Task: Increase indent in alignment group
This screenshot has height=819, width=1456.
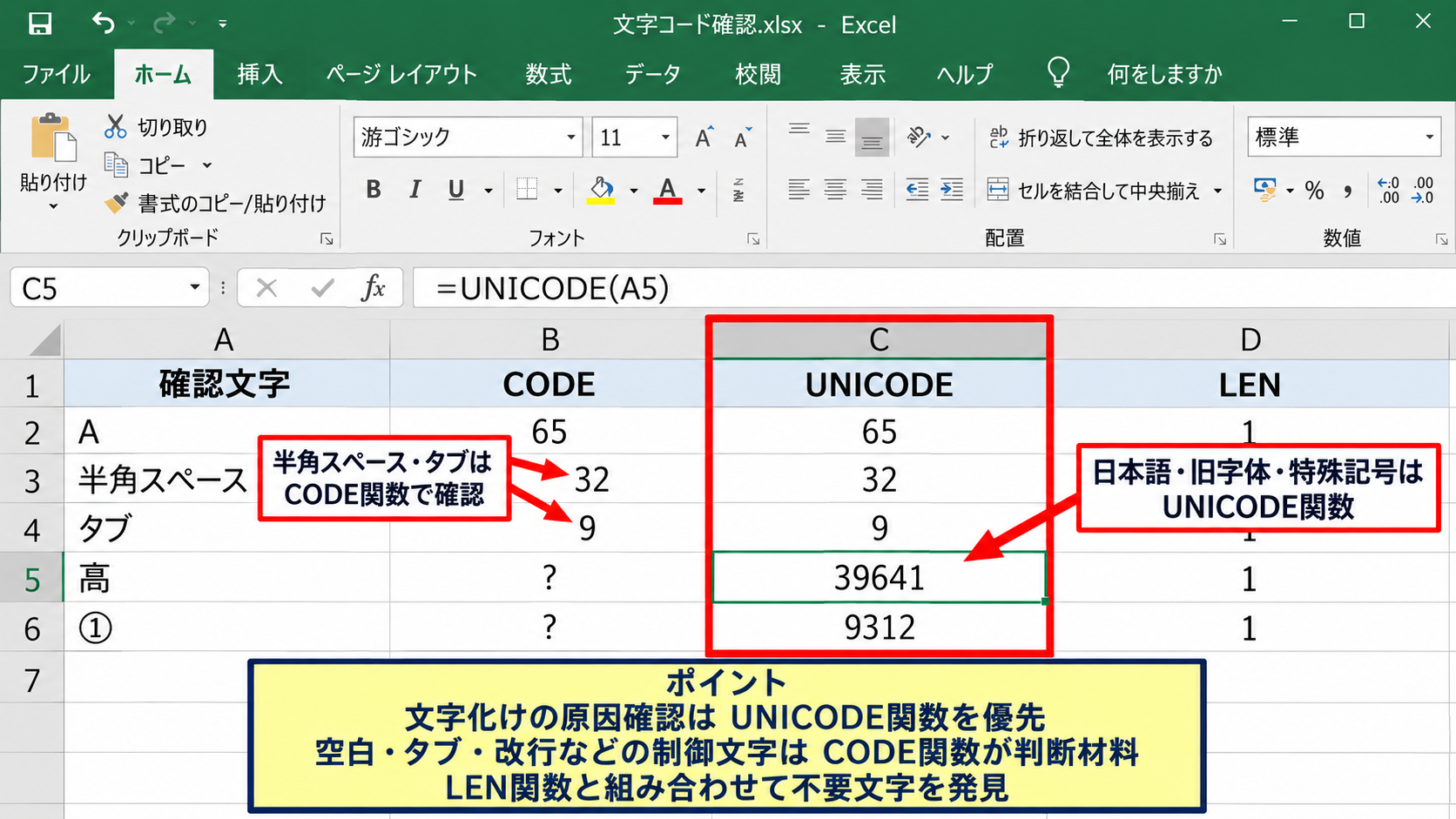Action: point(952,189)
